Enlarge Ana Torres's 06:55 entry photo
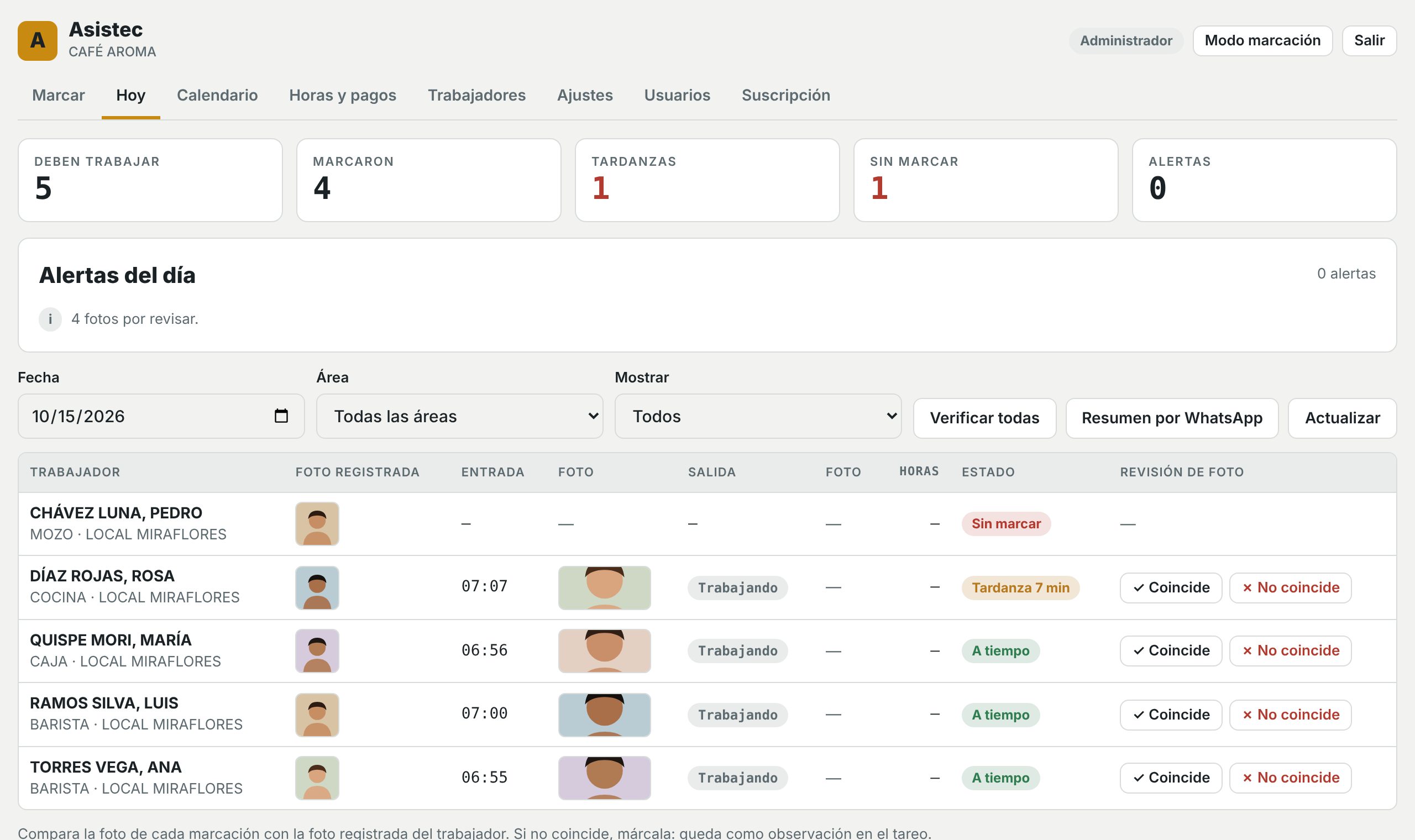The width and height of the screenshot is (1415, 840). (605, 778)
